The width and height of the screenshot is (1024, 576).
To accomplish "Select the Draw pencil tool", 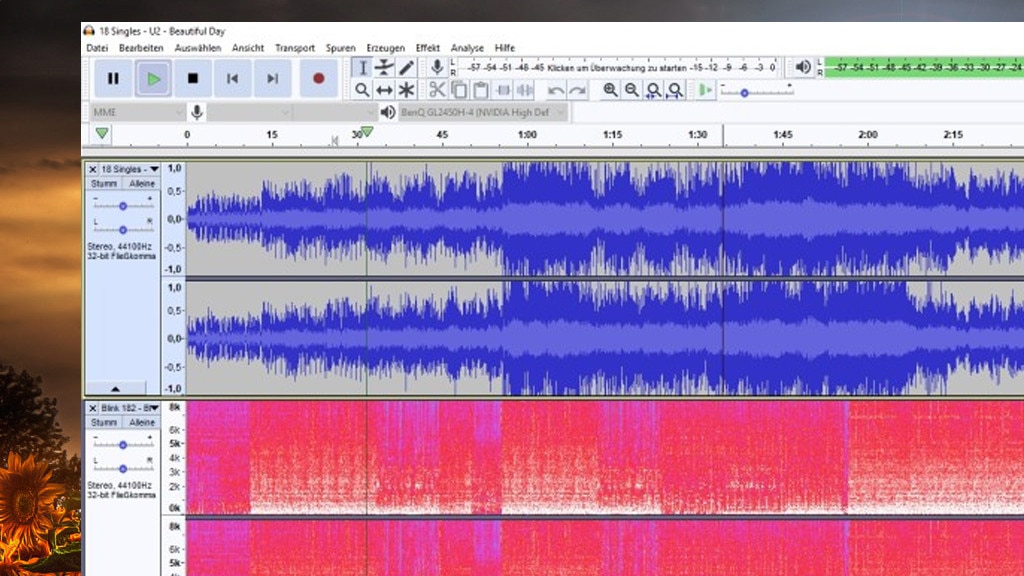I will 407,67.
